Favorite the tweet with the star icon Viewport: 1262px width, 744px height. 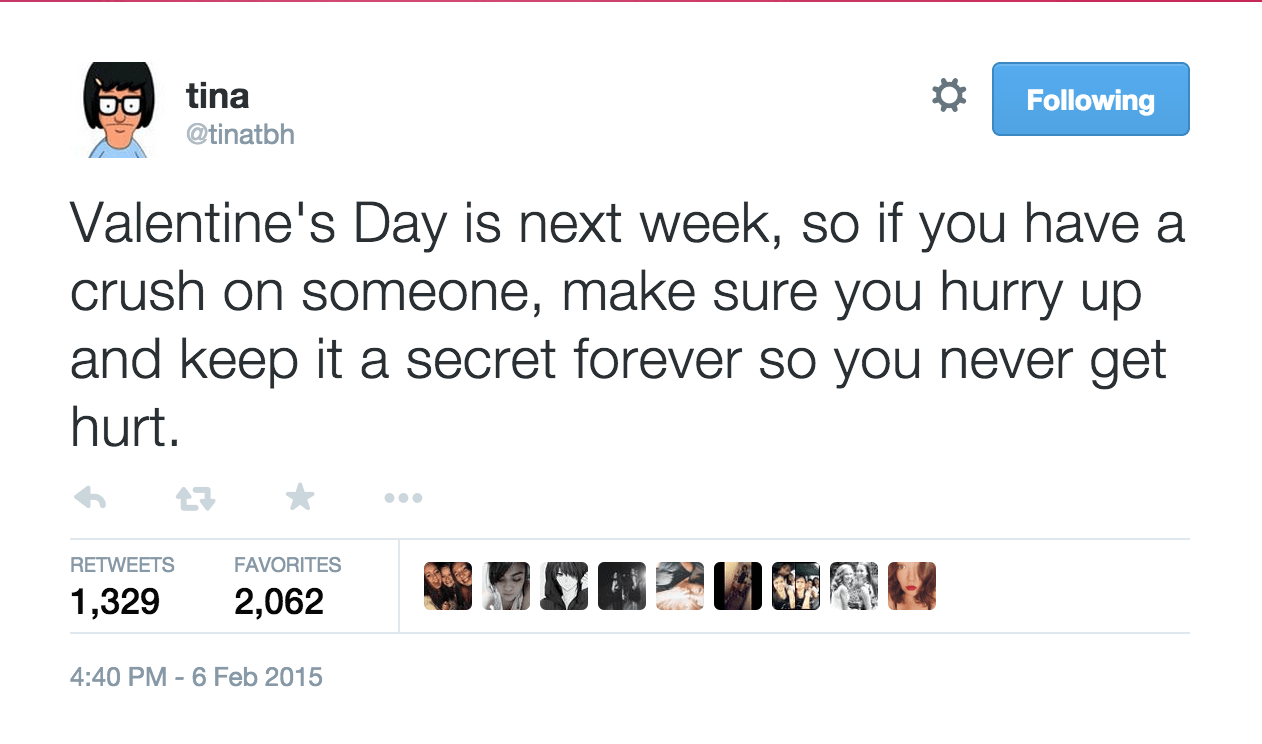coord(299,496)
